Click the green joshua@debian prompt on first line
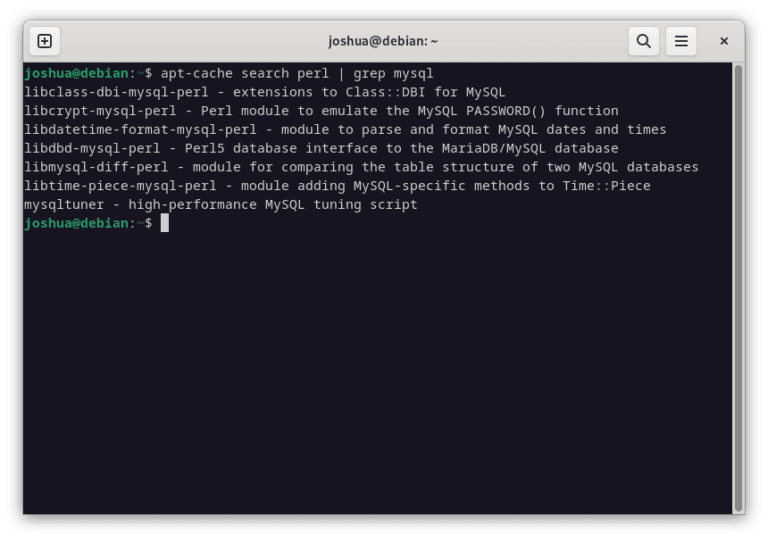768x540 pixels. tap(76, 74)
